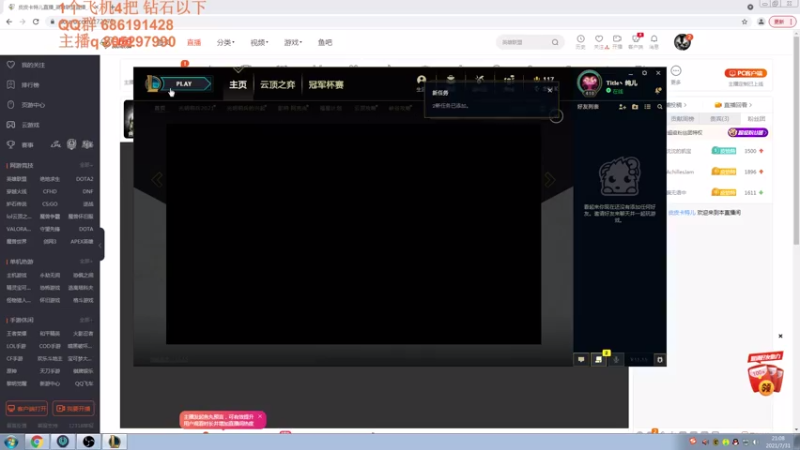This screenshot has width=800, height=450.
Task: Open the bug report icon at bottom right
Action: [660, 360]
